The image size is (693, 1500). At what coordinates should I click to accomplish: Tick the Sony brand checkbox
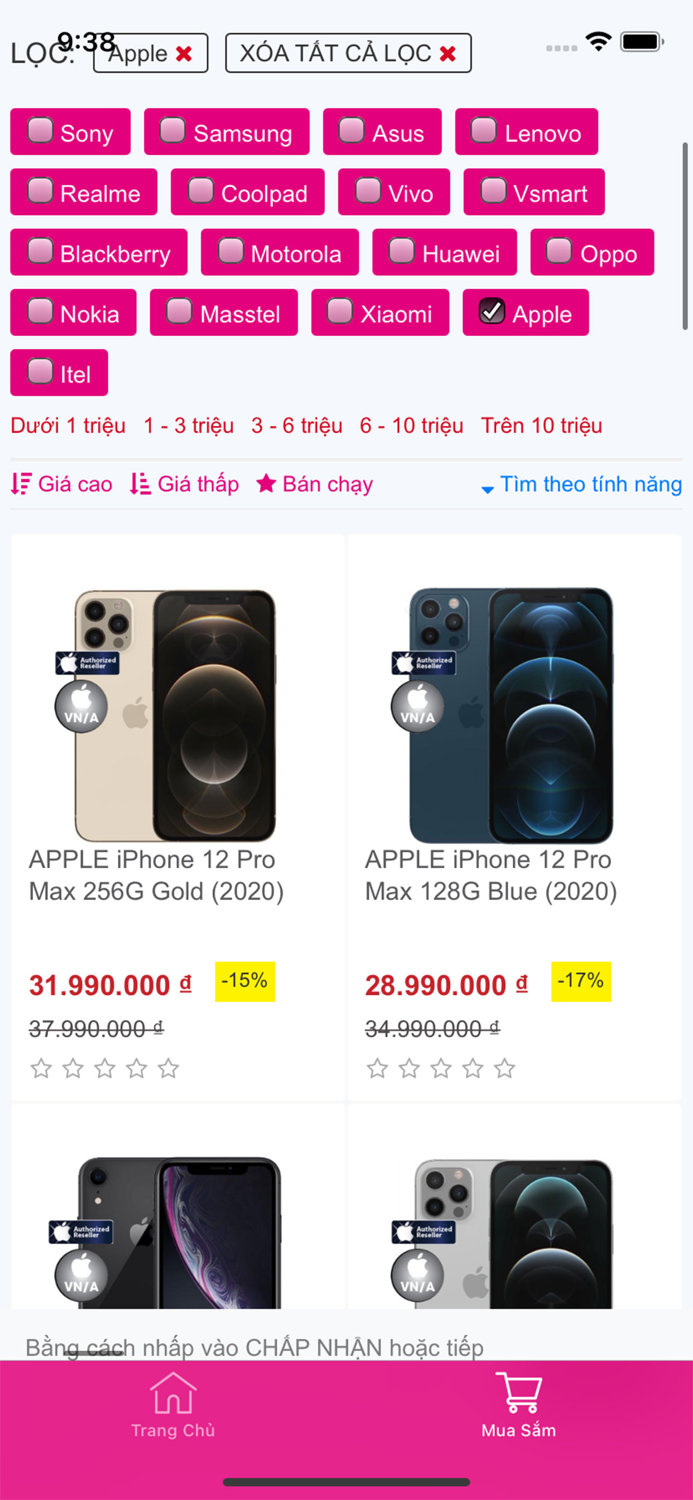(x=40, y=130)
